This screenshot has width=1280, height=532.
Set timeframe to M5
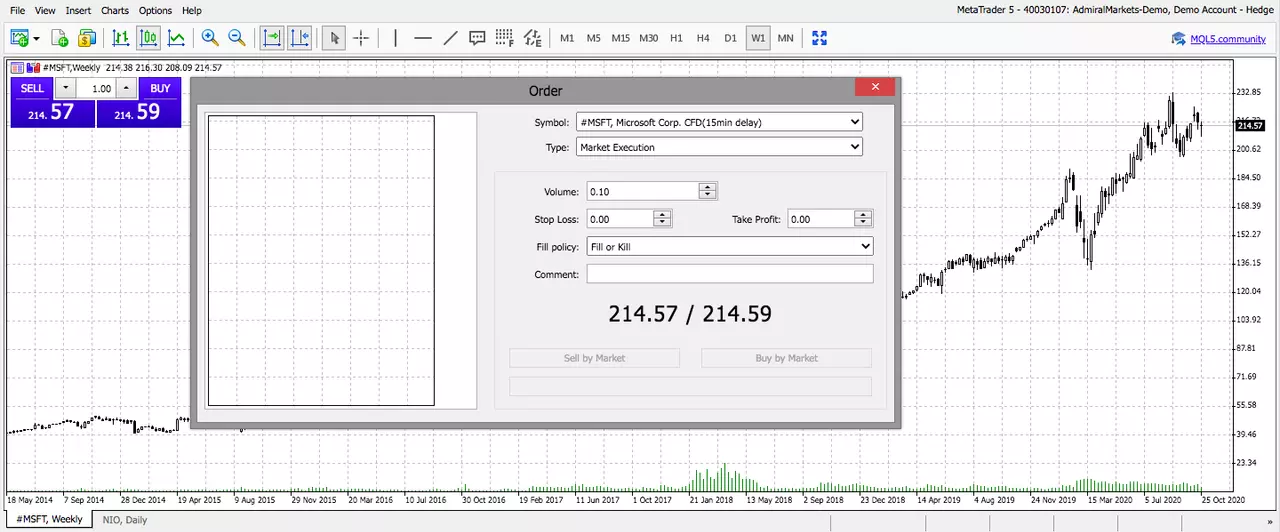(594, 38)
